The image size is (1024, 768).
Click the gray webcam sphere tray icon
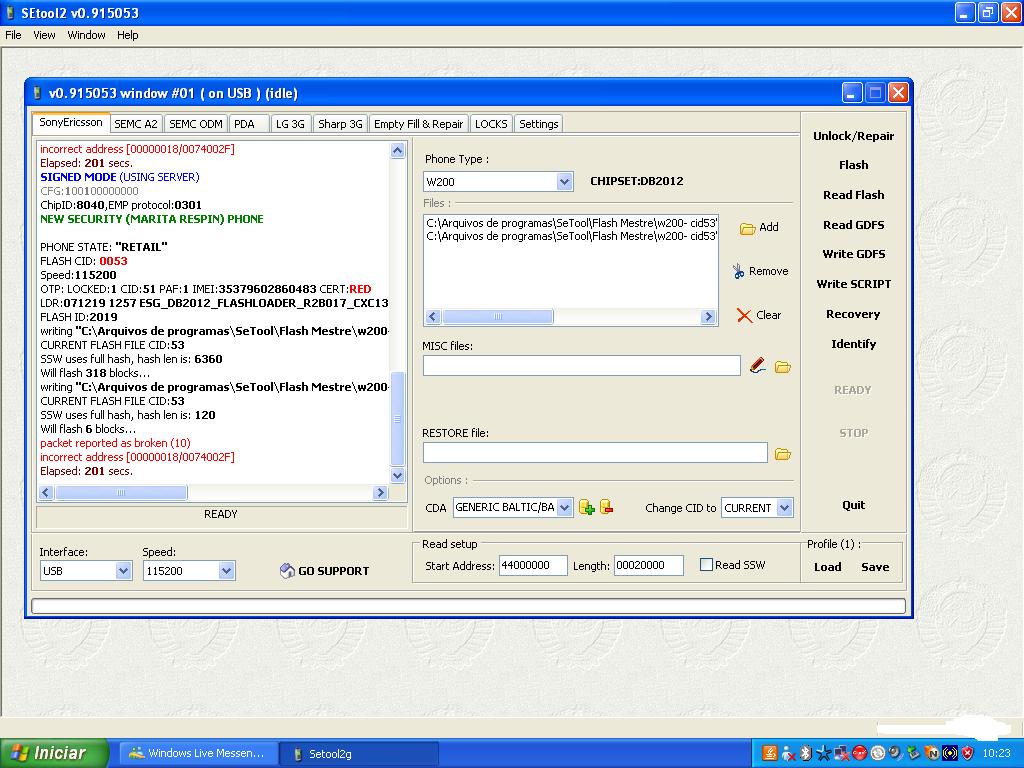click(895, 753)
